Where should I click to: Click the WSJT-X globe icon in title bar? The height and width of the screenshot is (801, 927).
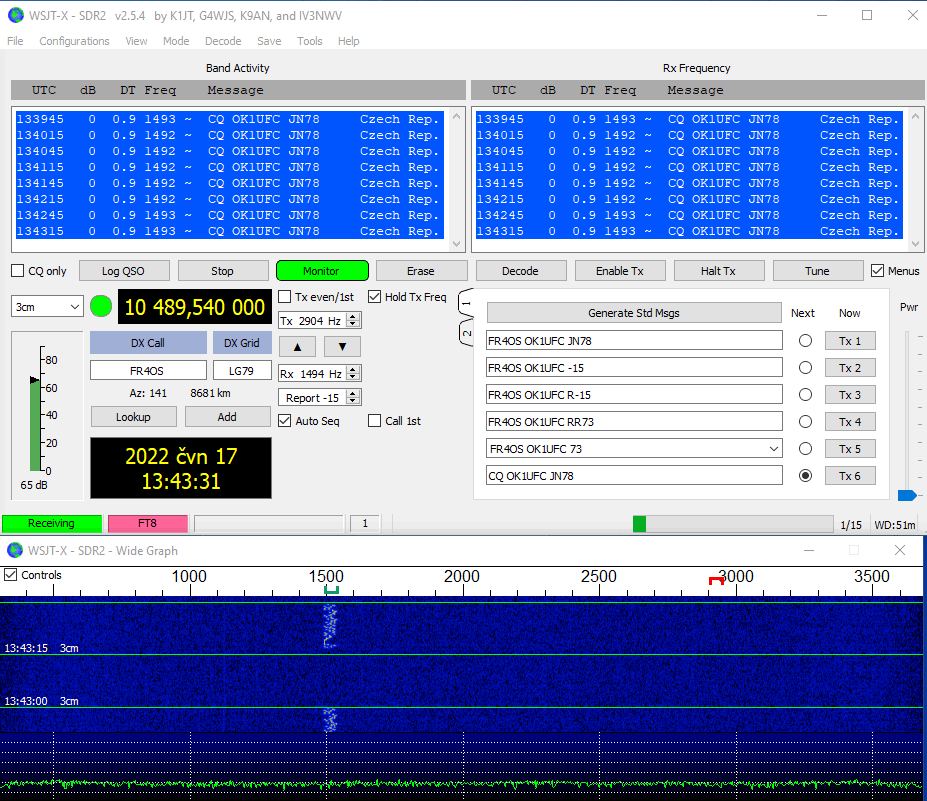point(15,15)
